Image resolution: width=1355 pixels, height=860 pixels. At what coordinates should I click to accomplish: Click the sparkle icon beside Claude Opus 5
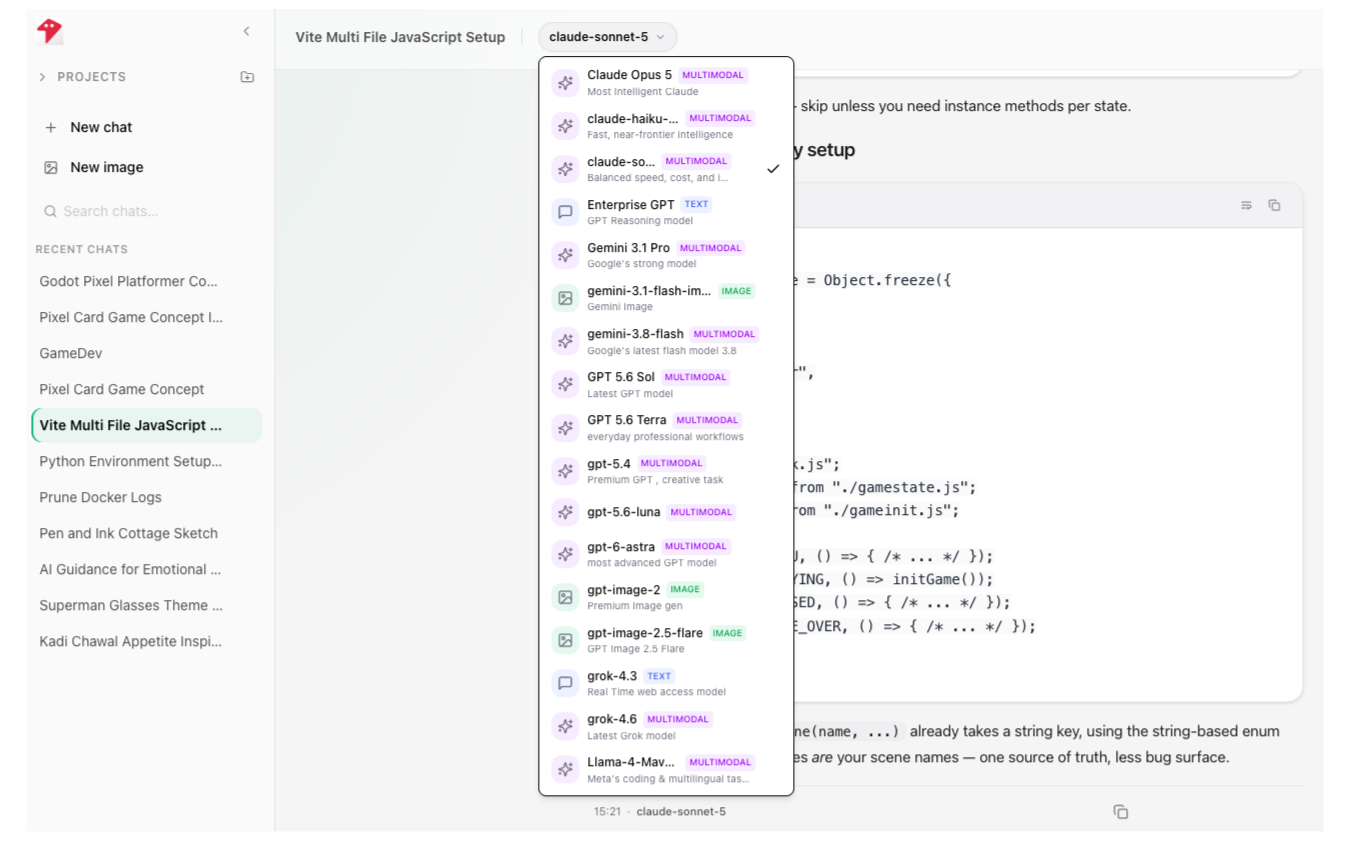click(565, 83)
